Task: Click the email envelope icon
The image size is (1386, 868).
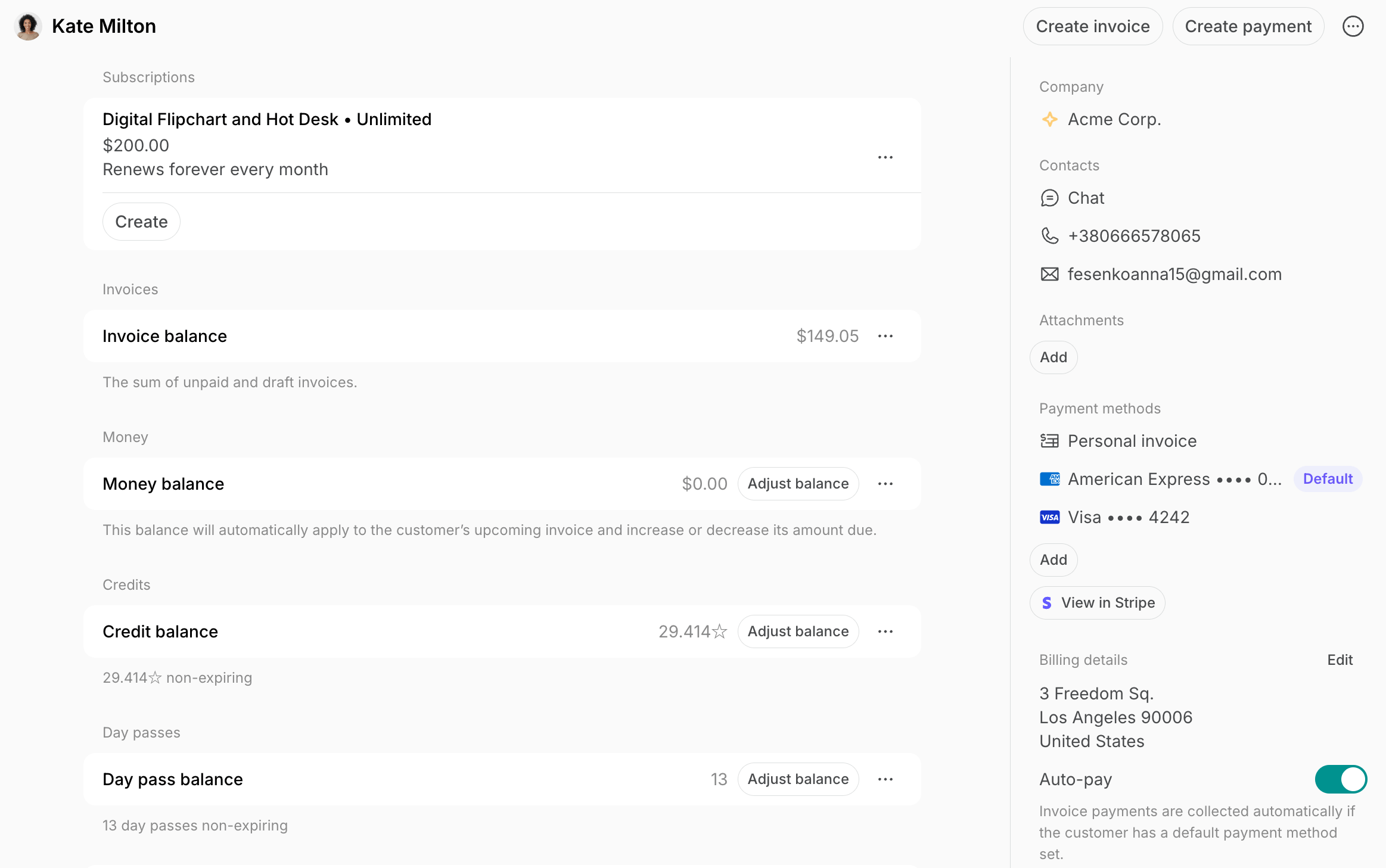Action: click(x=1049, y=274)
